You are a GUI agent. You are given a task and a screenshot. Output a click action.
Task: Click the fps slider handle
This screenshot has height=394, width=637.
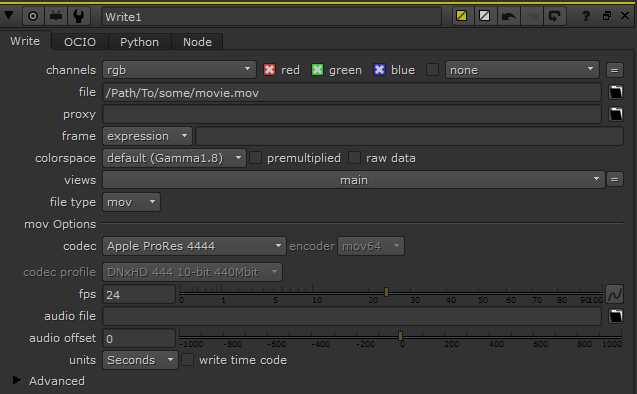tap(386, 292)
